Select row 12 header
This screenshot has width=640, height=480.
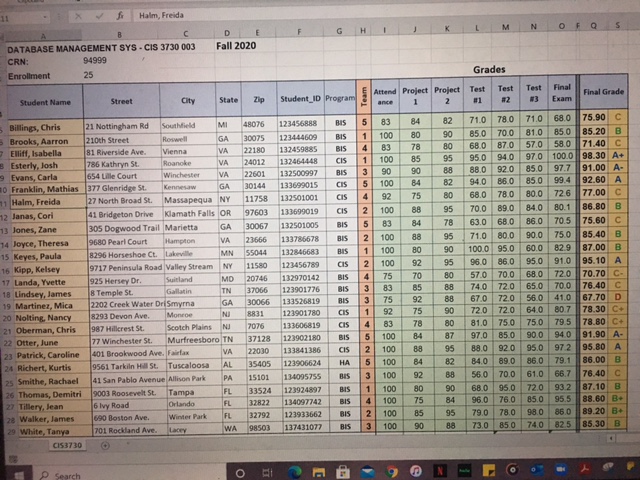(x=4, y=218)
